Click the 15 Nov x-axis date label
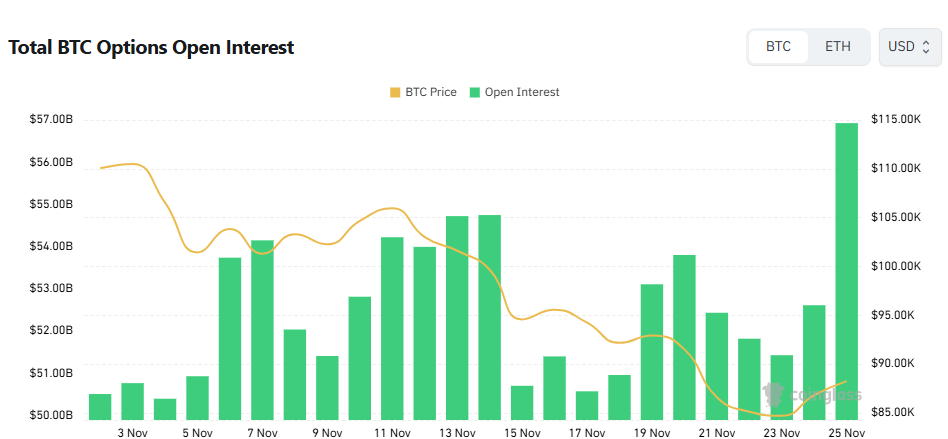 522,433
